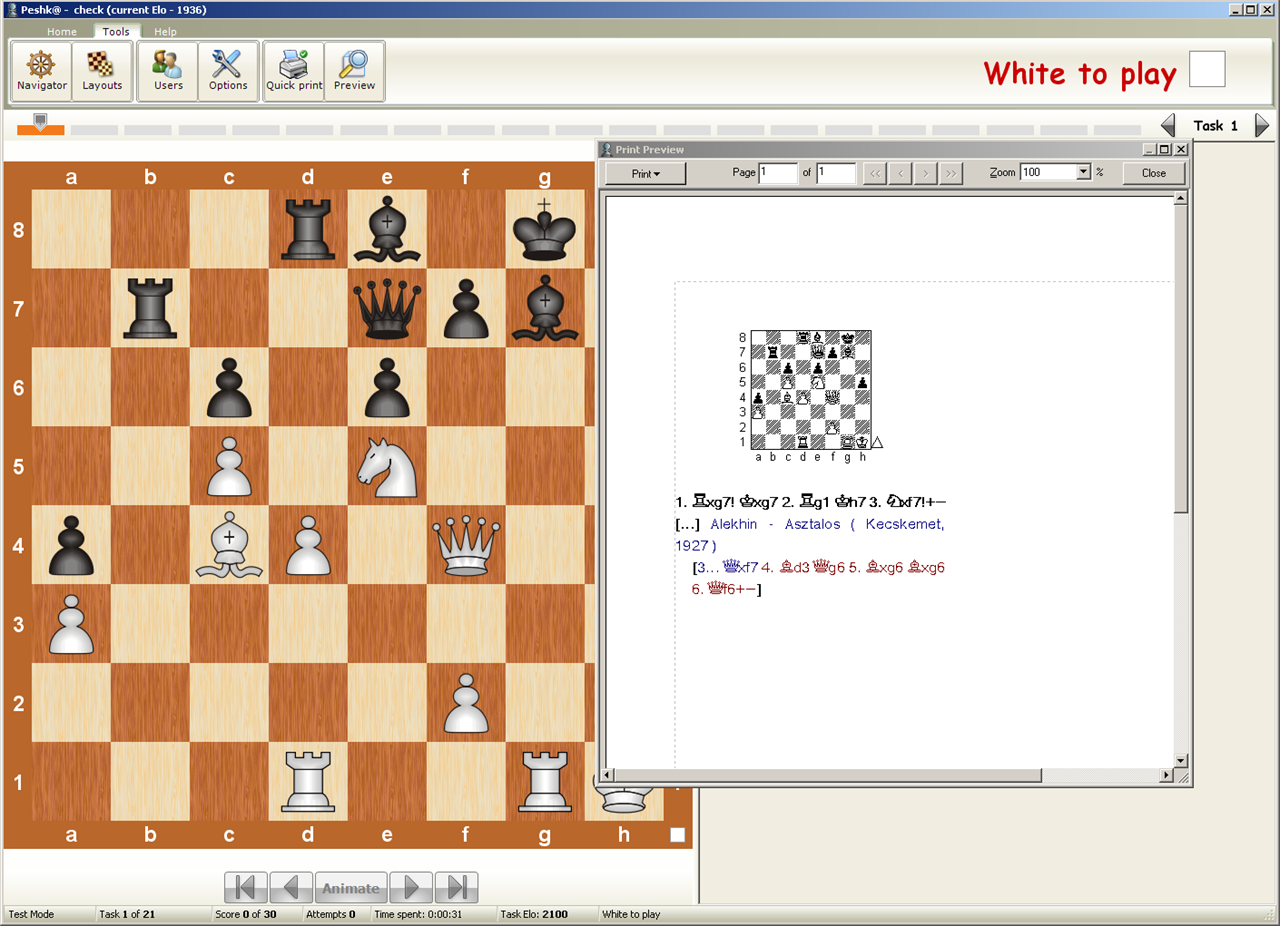Jump to first move button

(245, 888)
